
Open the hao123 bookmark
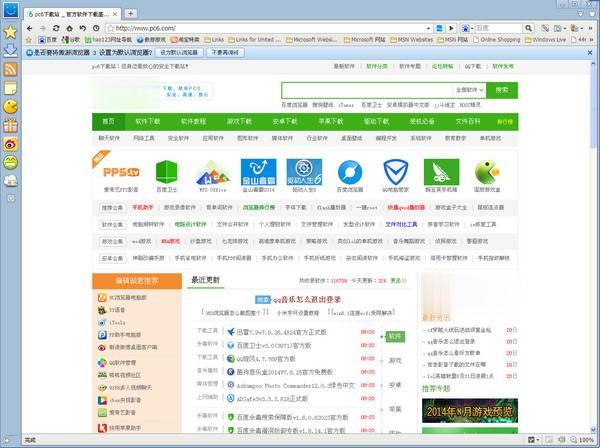[x=108, y=40]
